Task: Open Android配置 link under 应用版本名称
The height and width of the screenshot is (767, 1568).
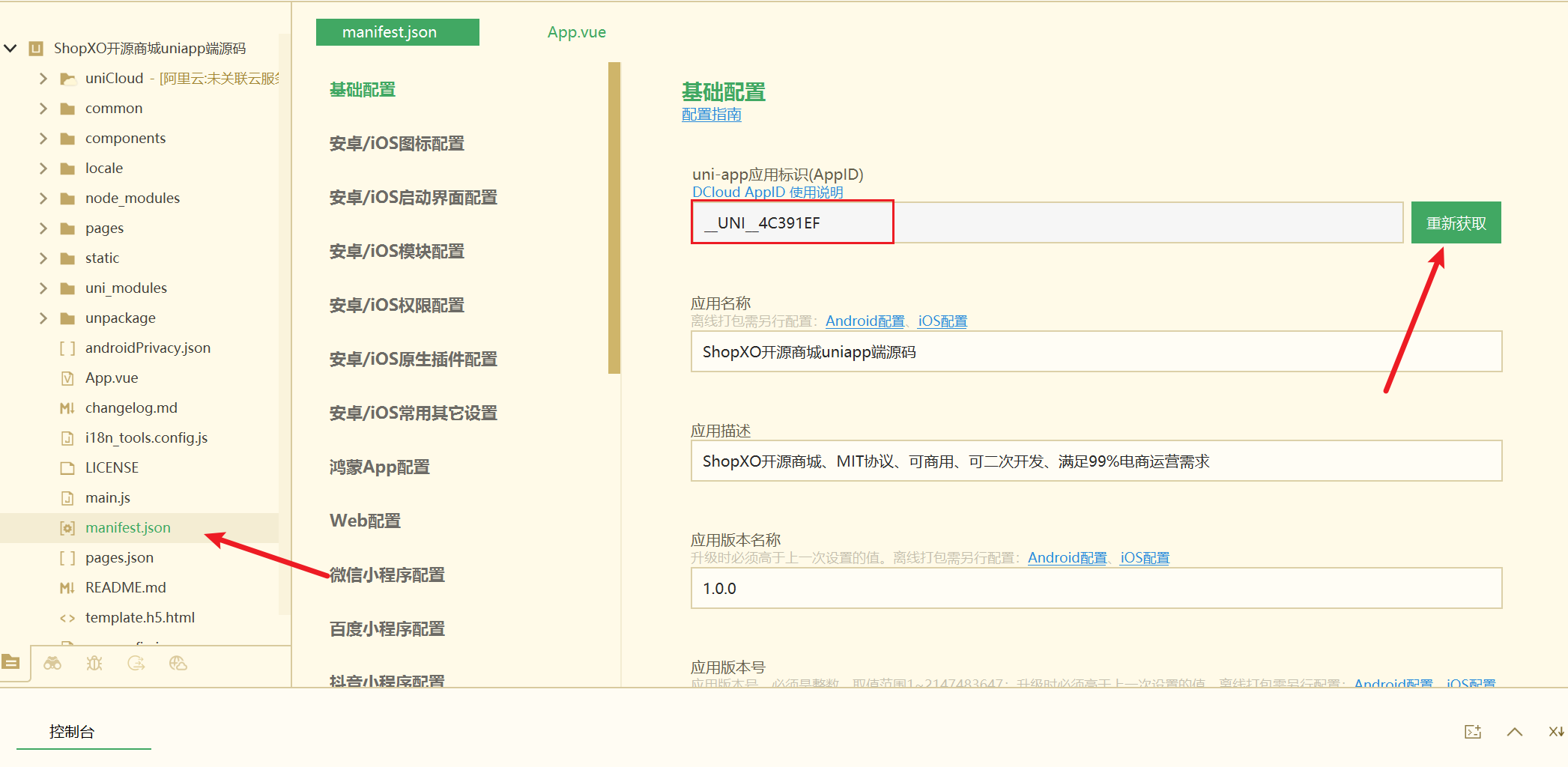Action: 1067,558
